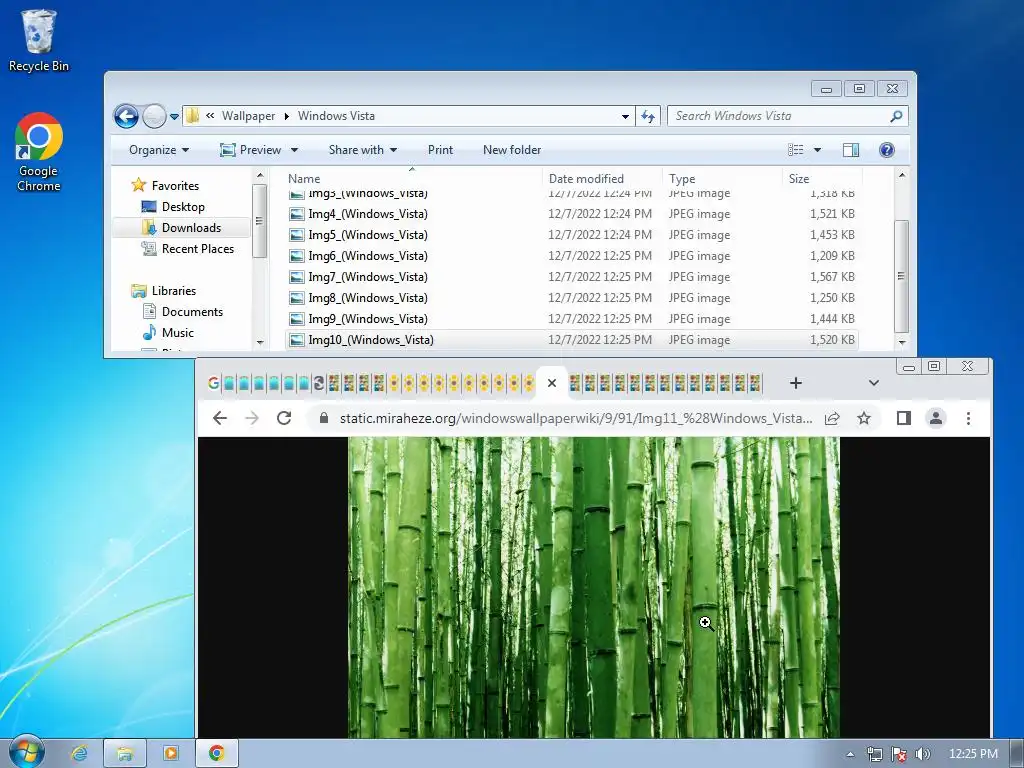The image size is (1024, 768).
Task: Bookmark this page with star icon
Action: pyautogui.click(x=864, y=419)
